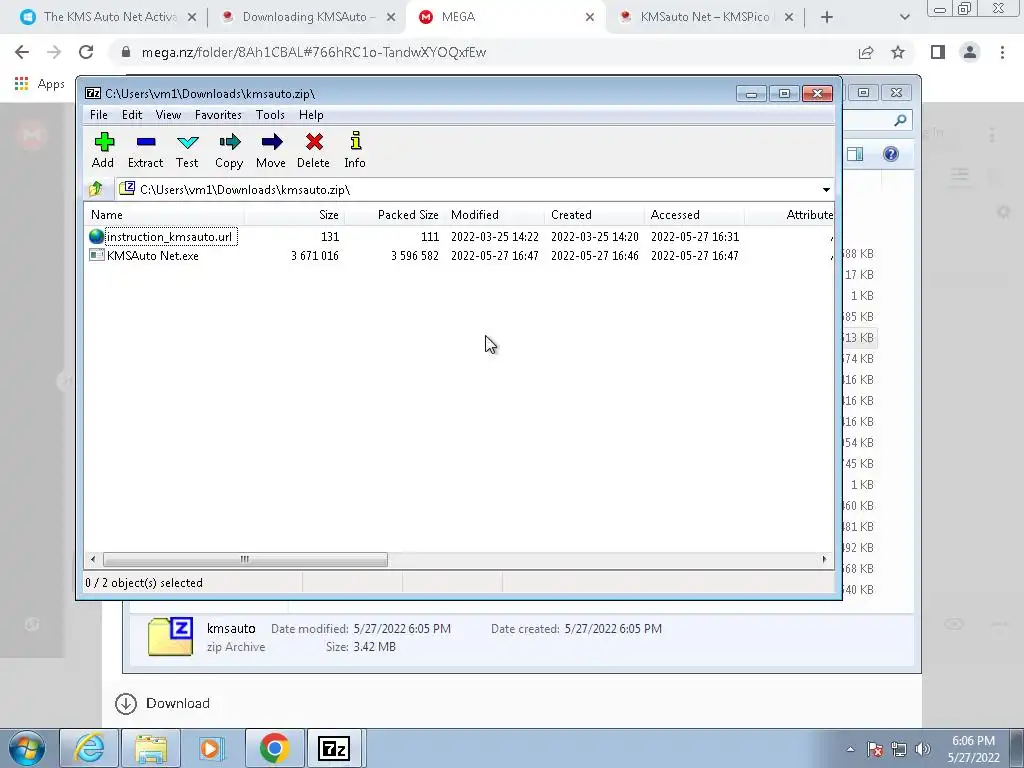Click the volume speaker tray icon
Image resolution: width=1024 pixels, height=768 pixels.
tap(923, 749)
